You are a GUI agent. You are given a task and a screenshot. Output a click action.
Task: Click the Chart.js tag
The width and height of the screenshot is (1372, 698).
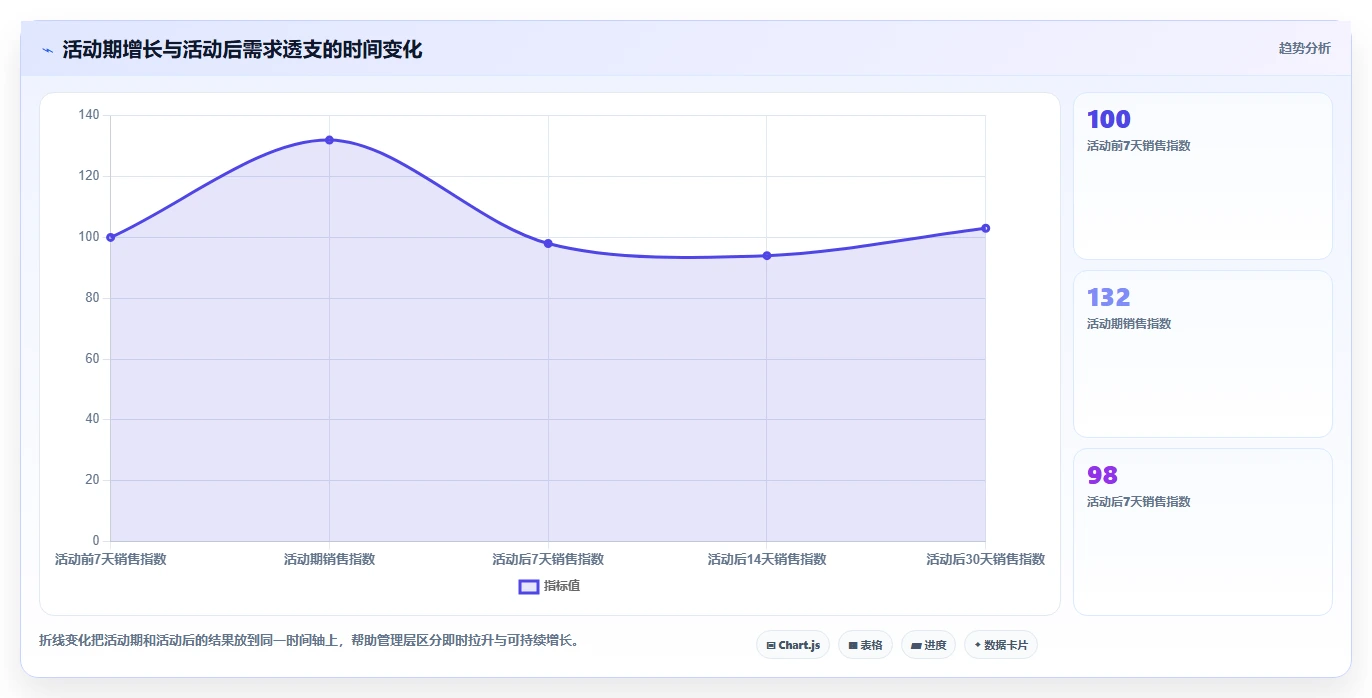click(x=793, y=645)
